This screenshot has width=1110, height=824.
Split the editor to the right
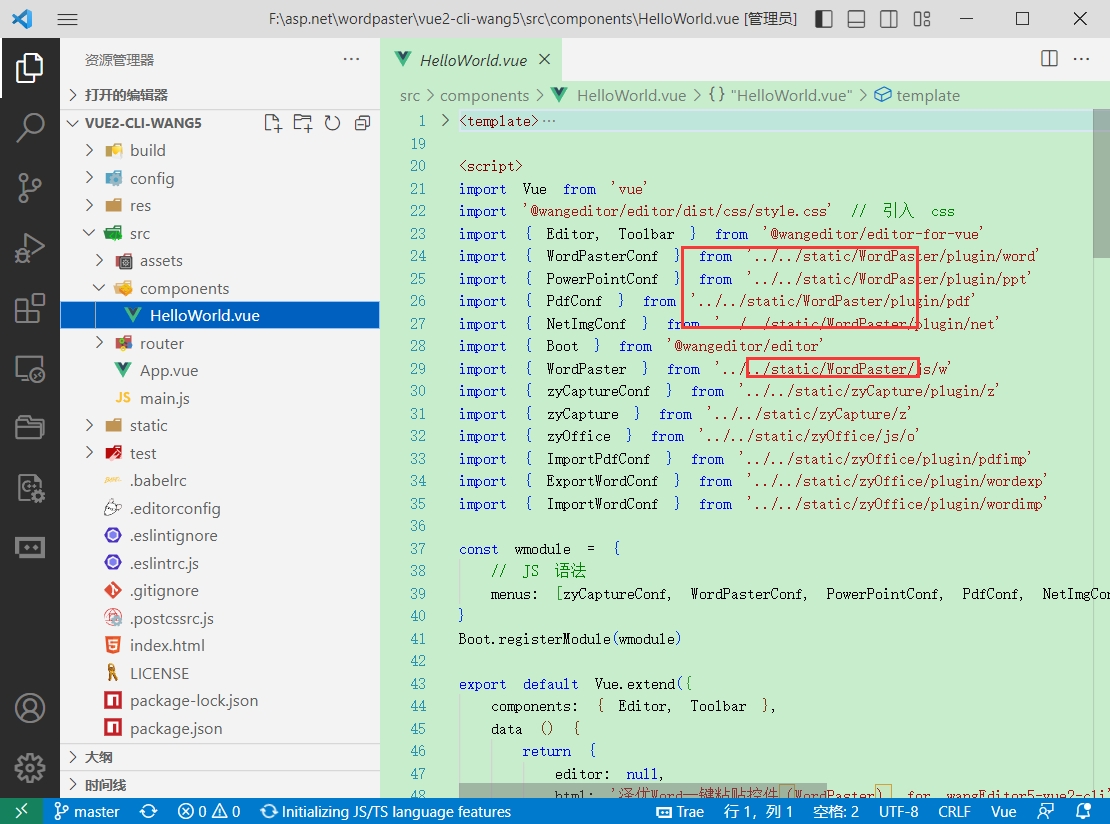1049,59
